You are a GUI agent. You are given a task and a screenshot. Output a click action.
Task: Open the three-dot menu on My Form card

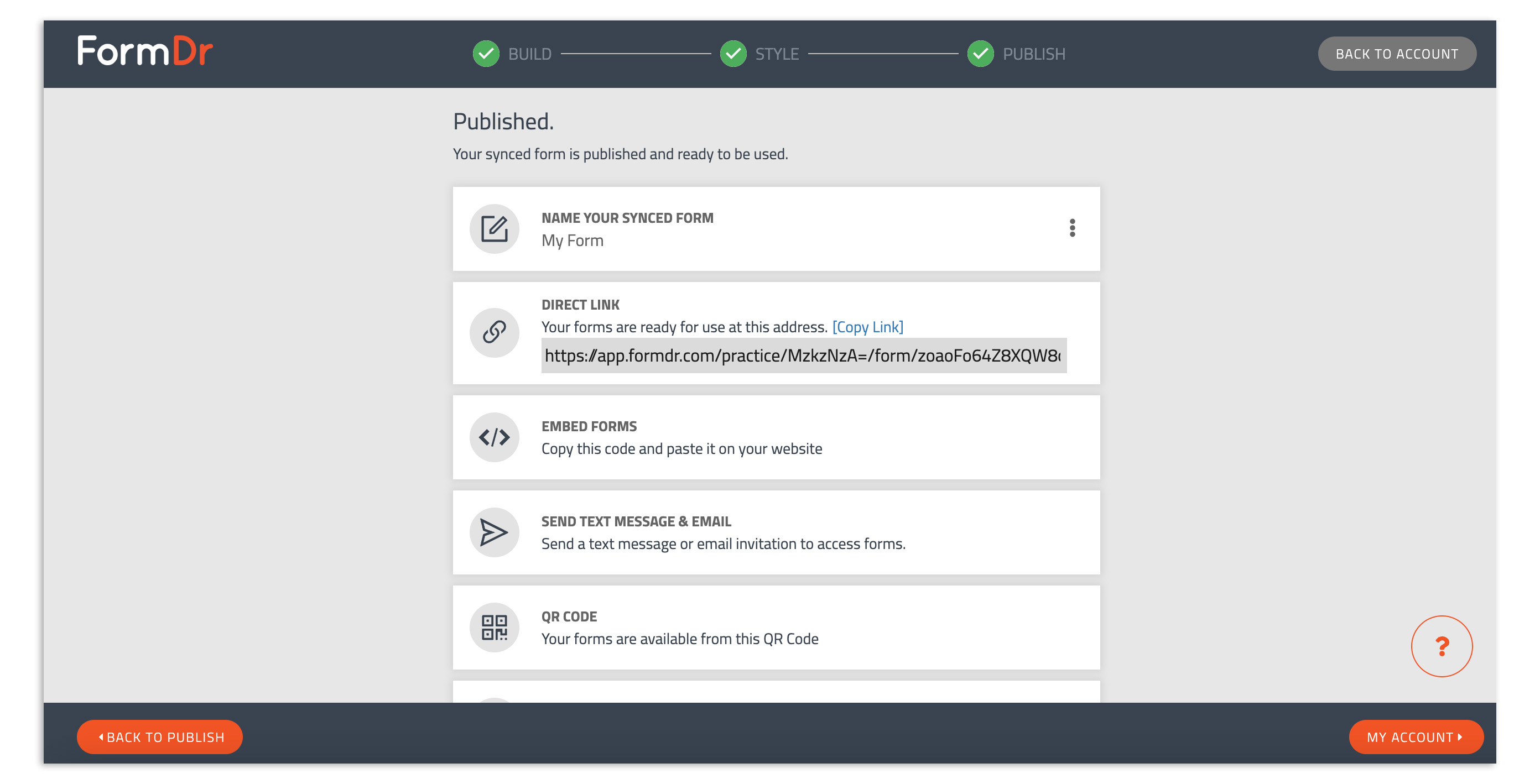[1073, 228]
